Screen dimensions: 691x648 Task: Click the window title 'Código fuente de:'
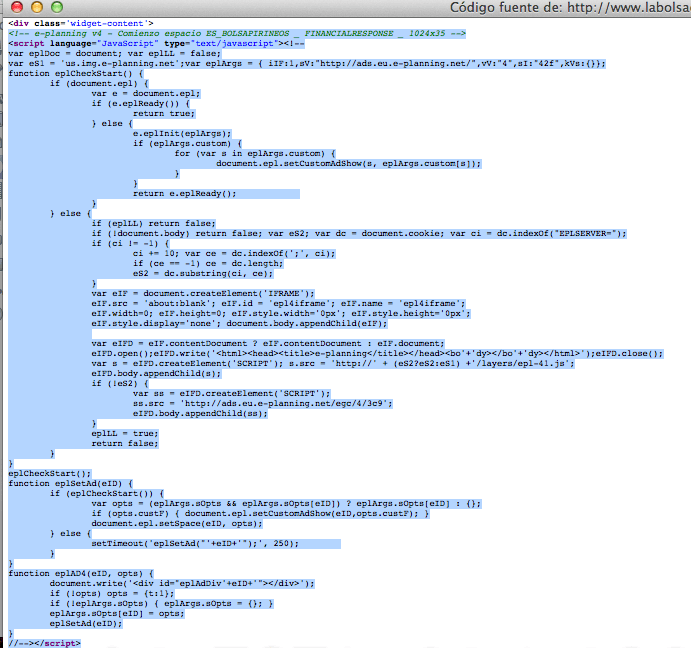tap(506, 7)
